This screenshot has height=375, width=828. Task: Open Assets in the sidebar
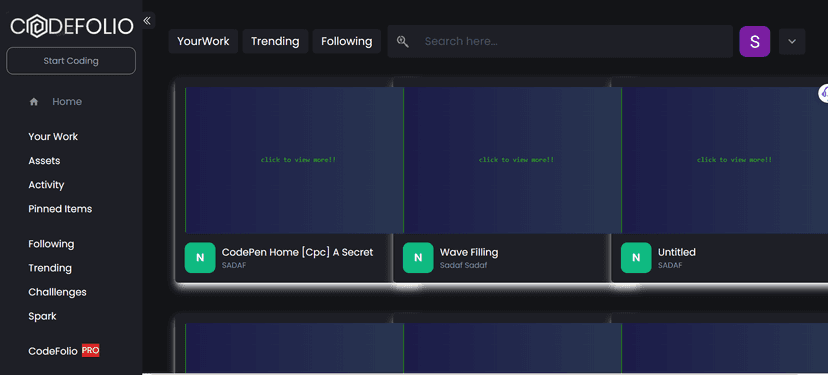[x=44, y=161]
